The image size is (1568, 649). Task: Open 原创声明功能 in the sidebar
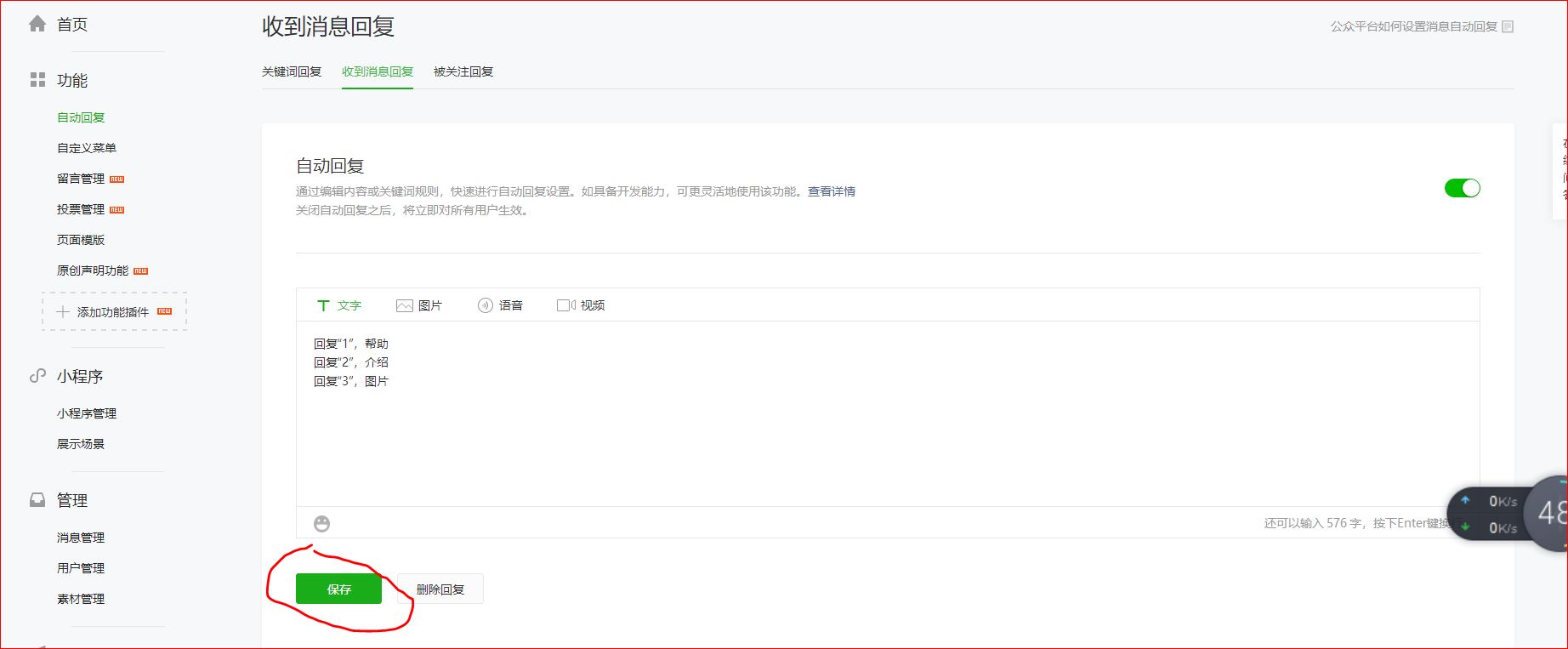[93, 270]
